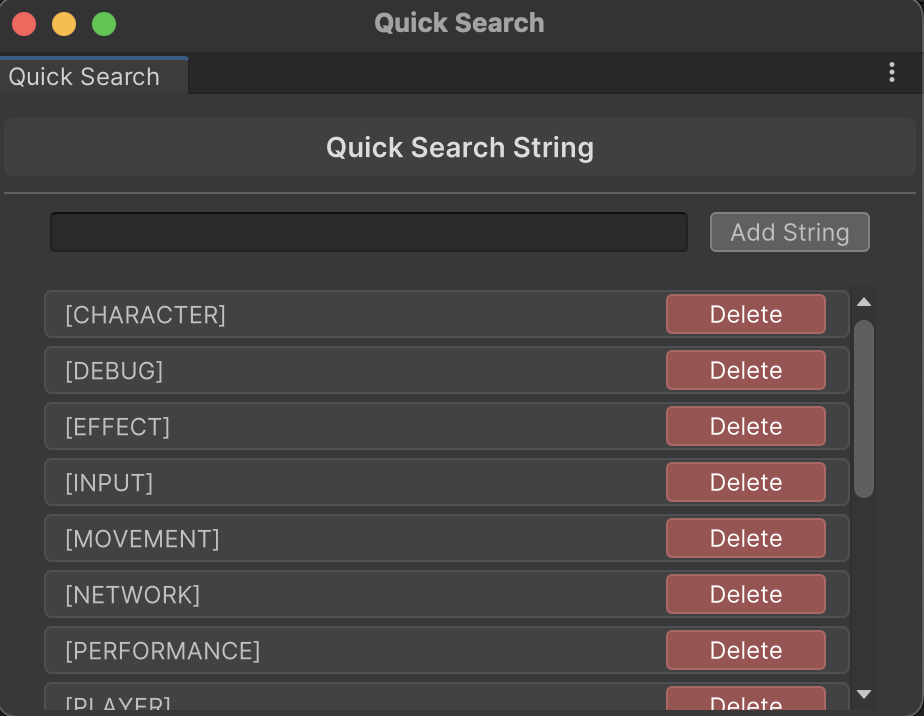Delete the [CHARACTER] search string
The width and height of the screenshot is (924, 716).
(x=745, y=314)
